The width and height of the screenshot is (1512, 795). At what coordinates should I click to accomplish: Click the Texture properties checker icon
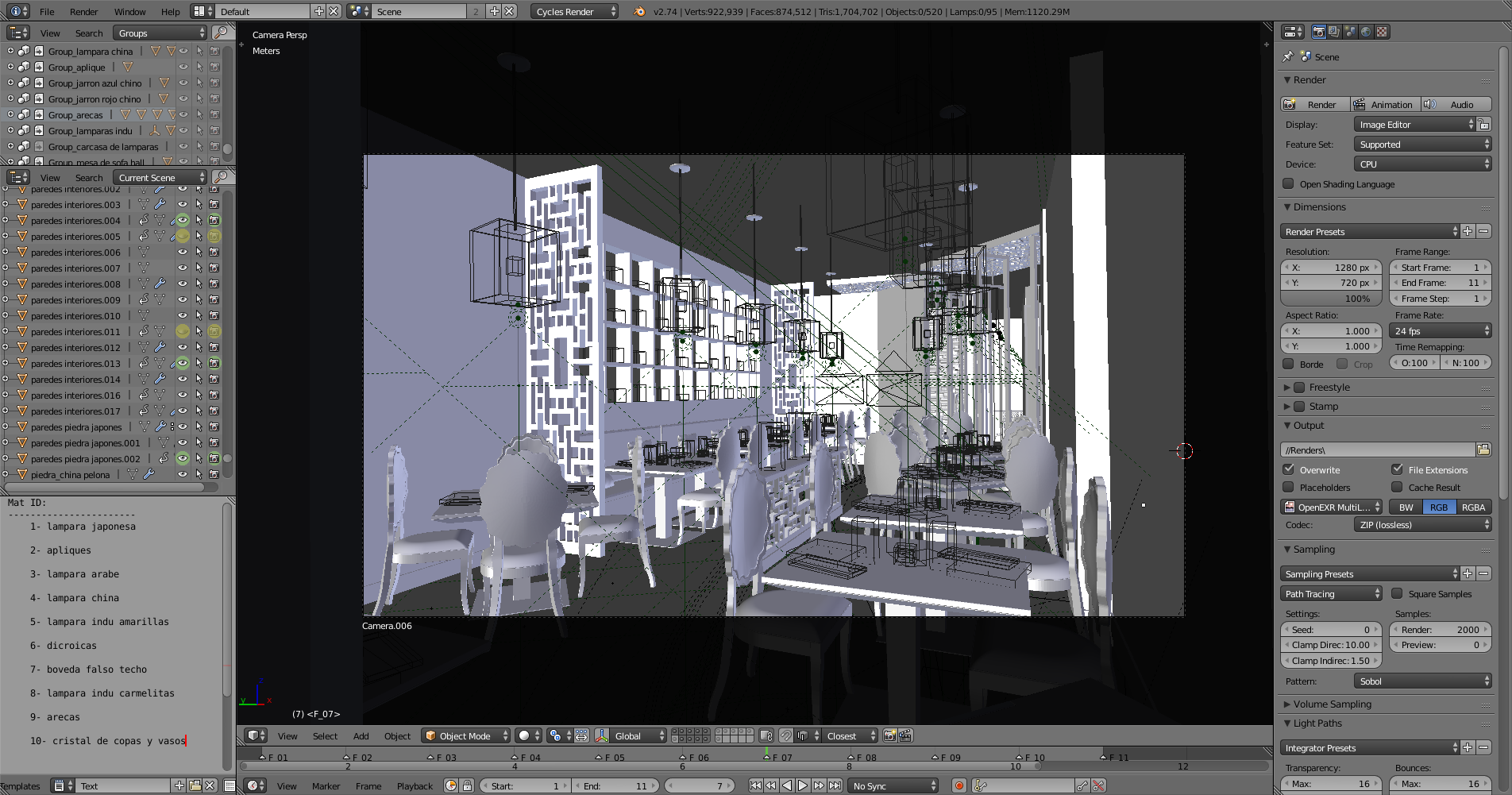(1382, 32)
